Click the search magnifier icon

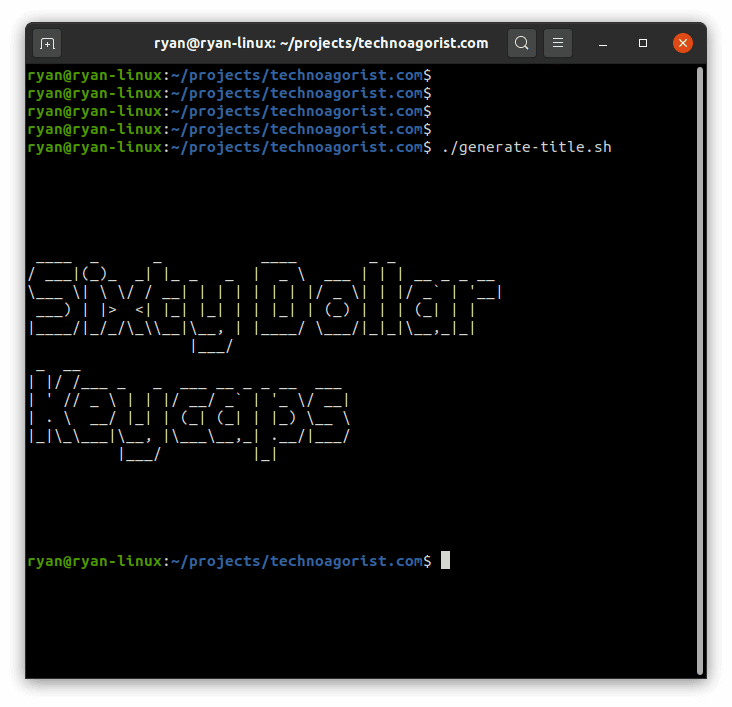click(521, 43)
